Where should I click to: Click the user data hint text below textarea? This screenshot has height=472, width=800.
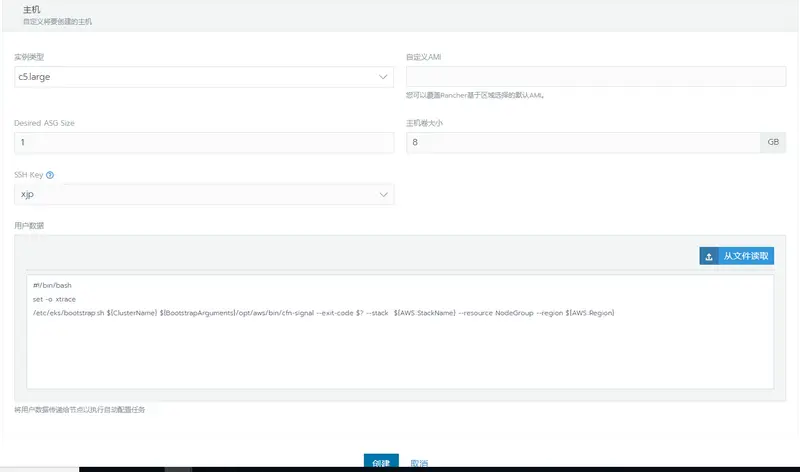point(80,410)
